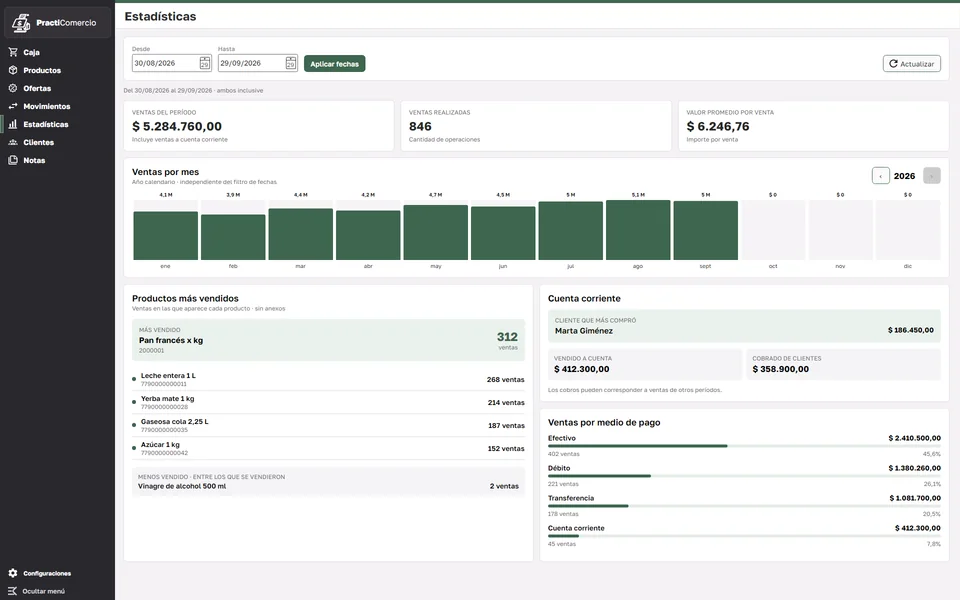Image resolution: width=960 pixels, height=600 pixels.
Task: Click the Efectivo payment progress bar
Action: (744, 446)
